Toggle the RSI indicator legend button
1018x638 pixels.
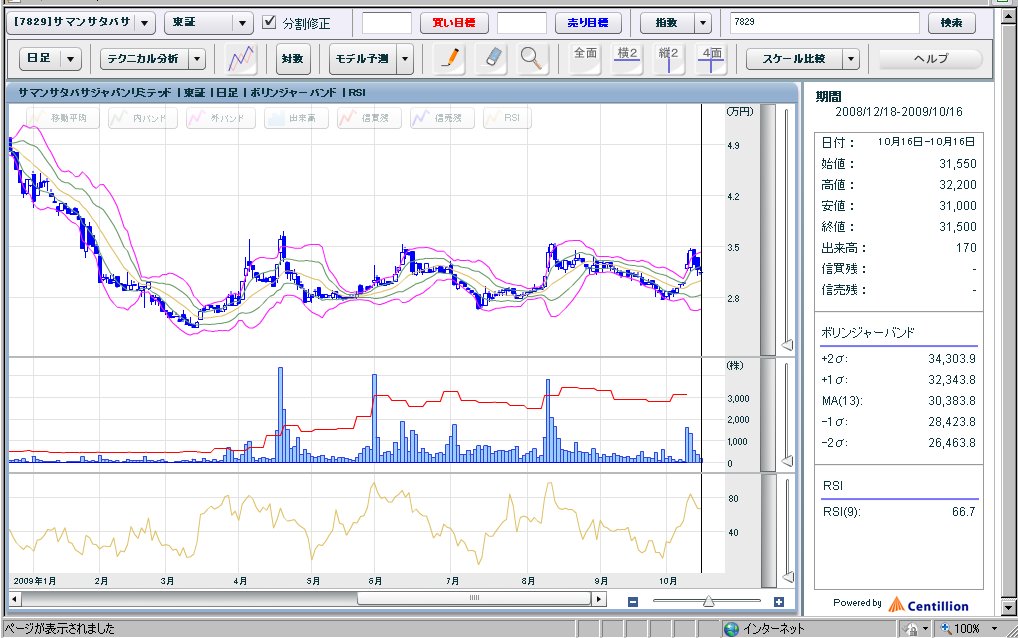(506, 119)
